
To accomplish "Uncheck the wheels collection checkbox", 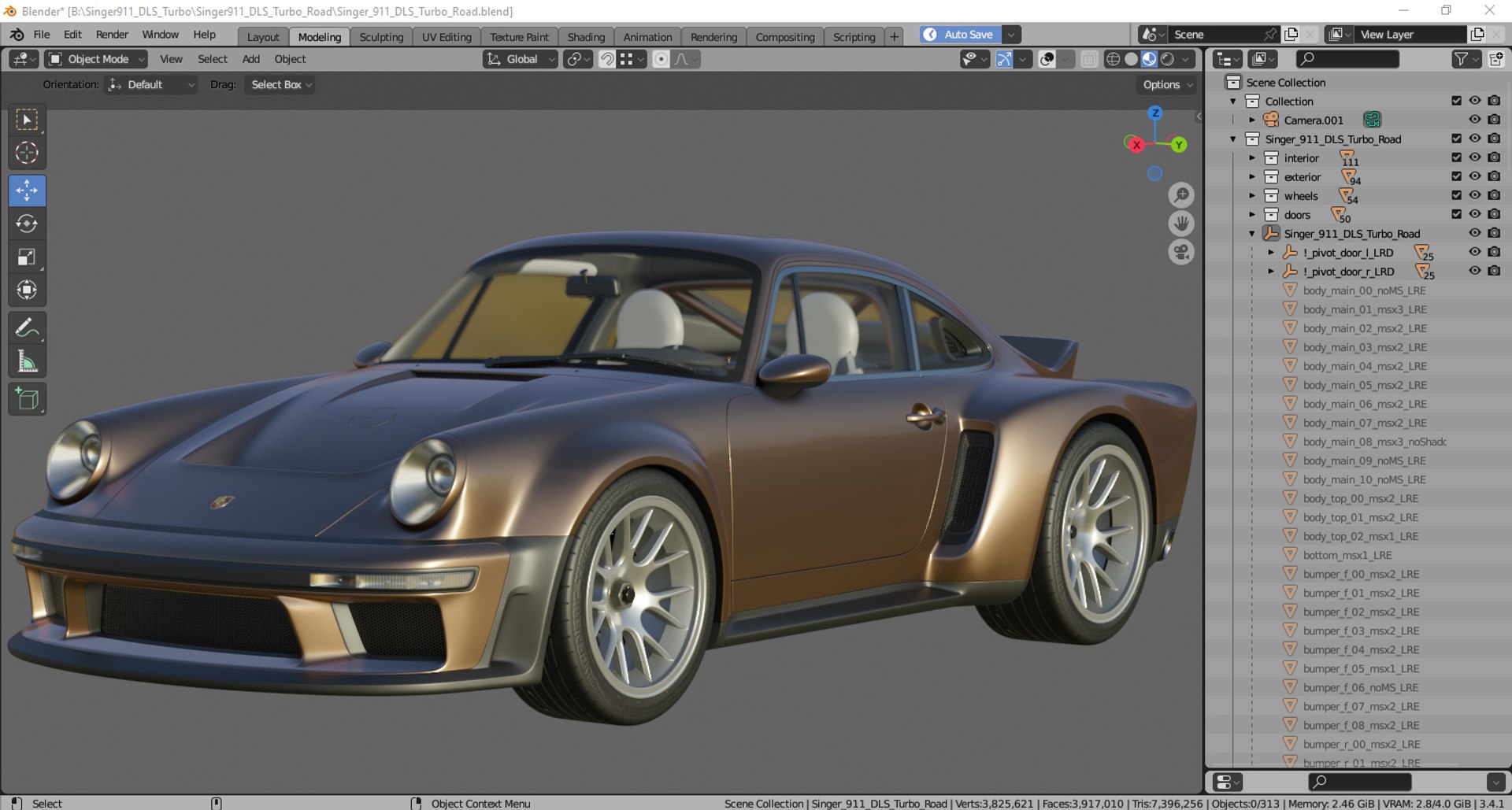I will pos(1456,195).
